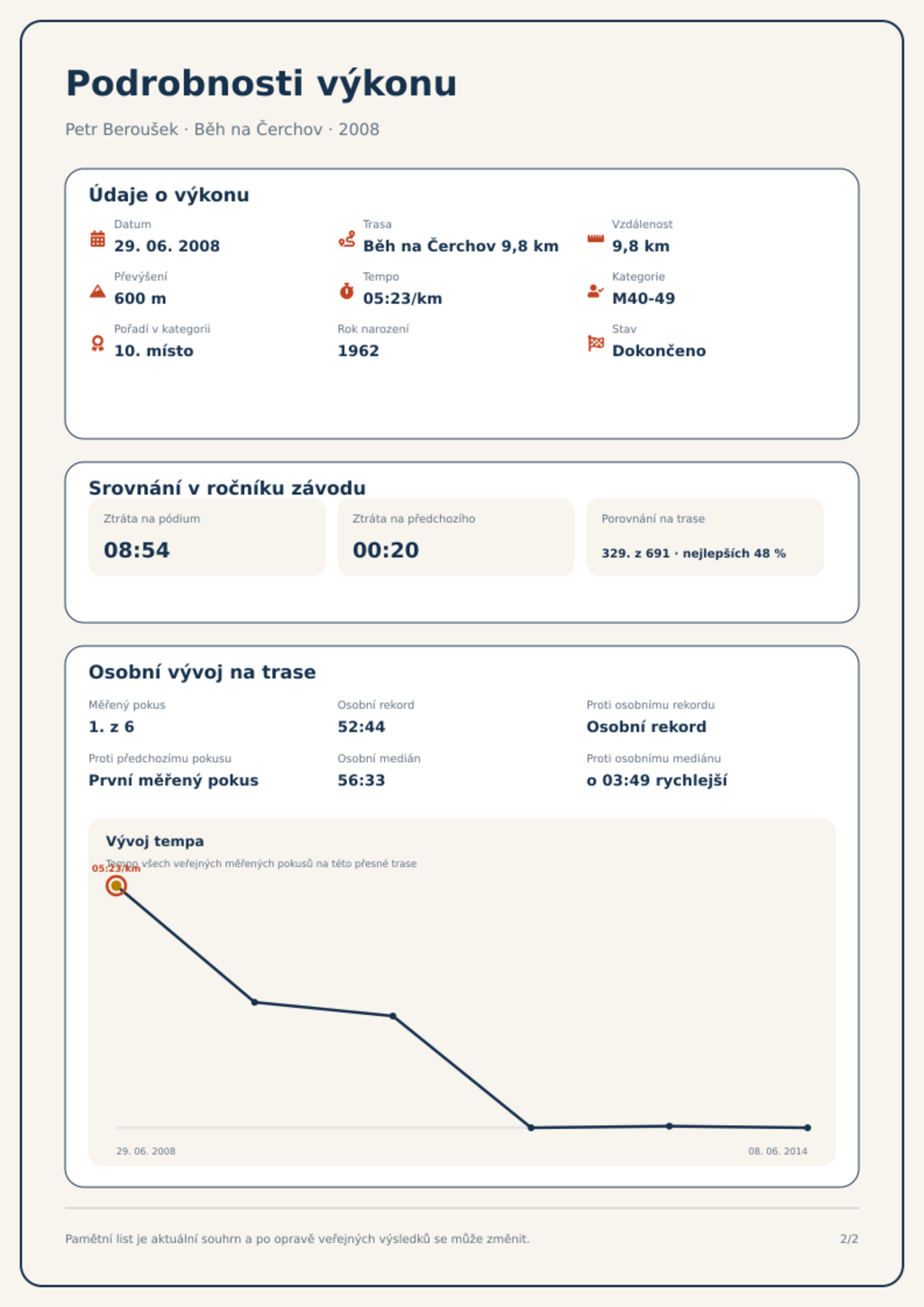Click the Vývoj tempa chart title
924x1307 pixels.
click(x=155, y=841)
